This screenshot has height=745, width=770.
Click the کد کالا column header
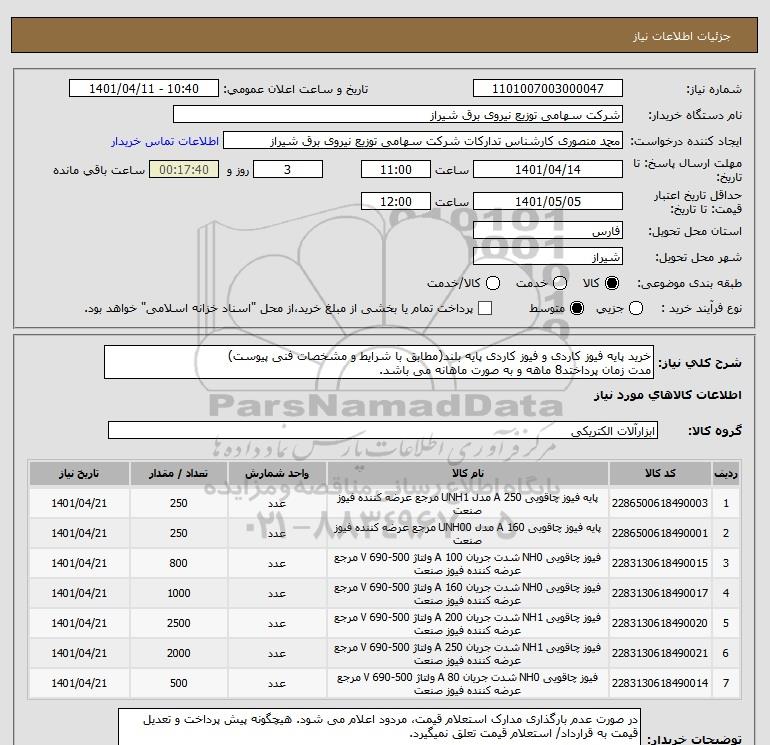[x=660, y=473]
